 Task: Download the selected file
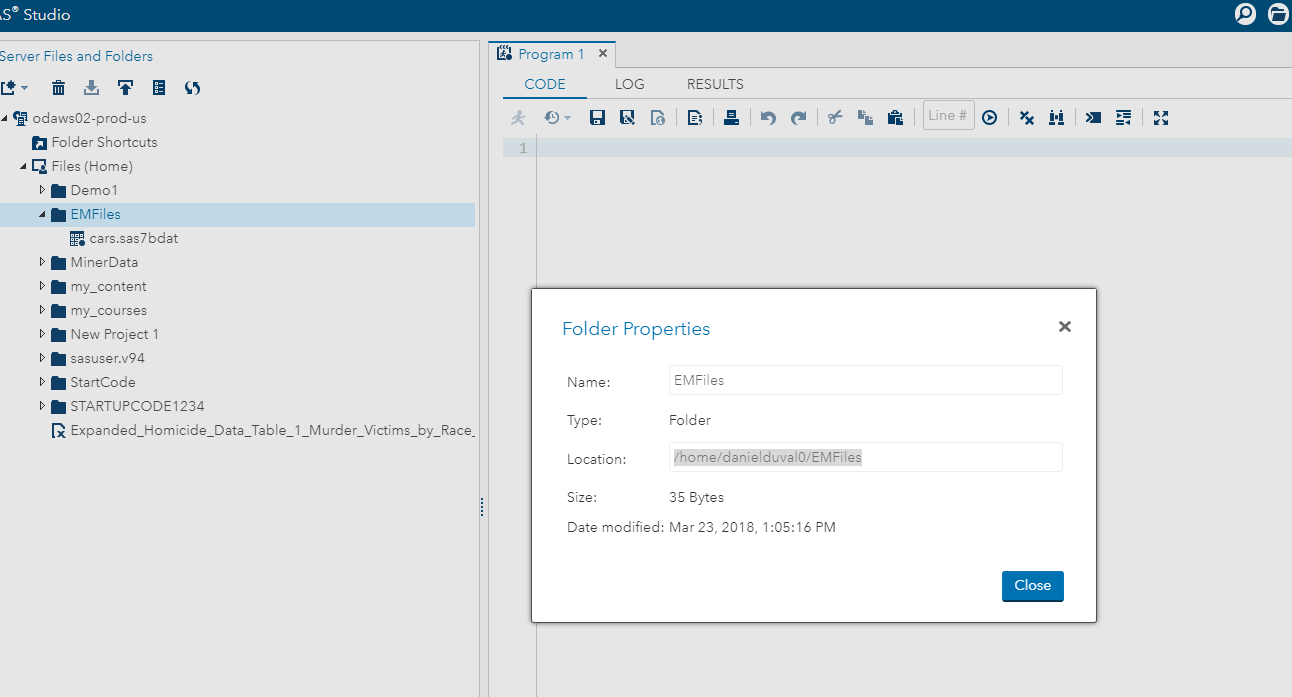91,88
